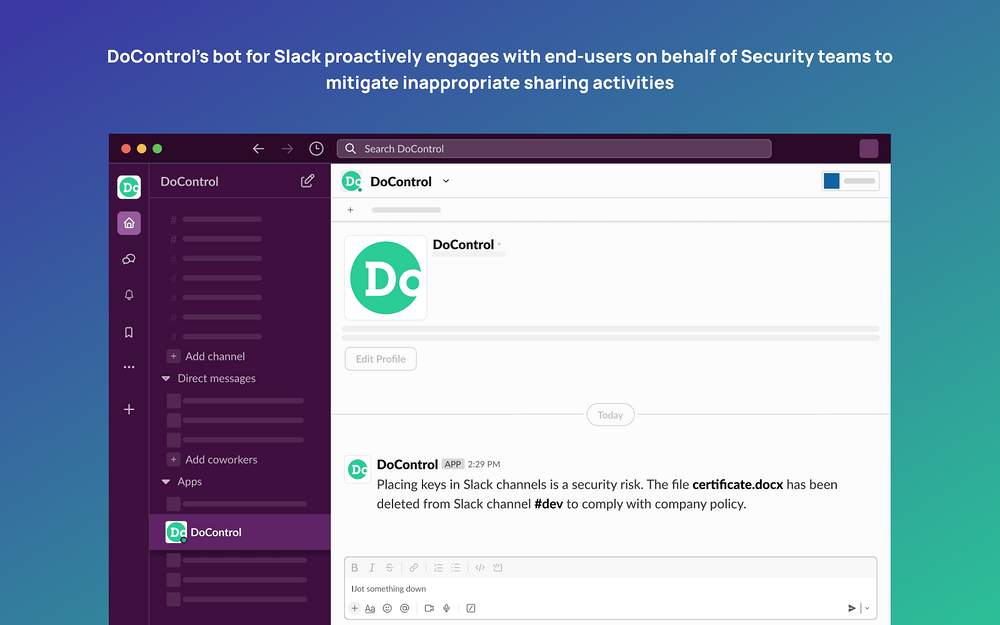Open the Activity bell icon
This screenshot has height=625, width=1000.
click(129, 295)
